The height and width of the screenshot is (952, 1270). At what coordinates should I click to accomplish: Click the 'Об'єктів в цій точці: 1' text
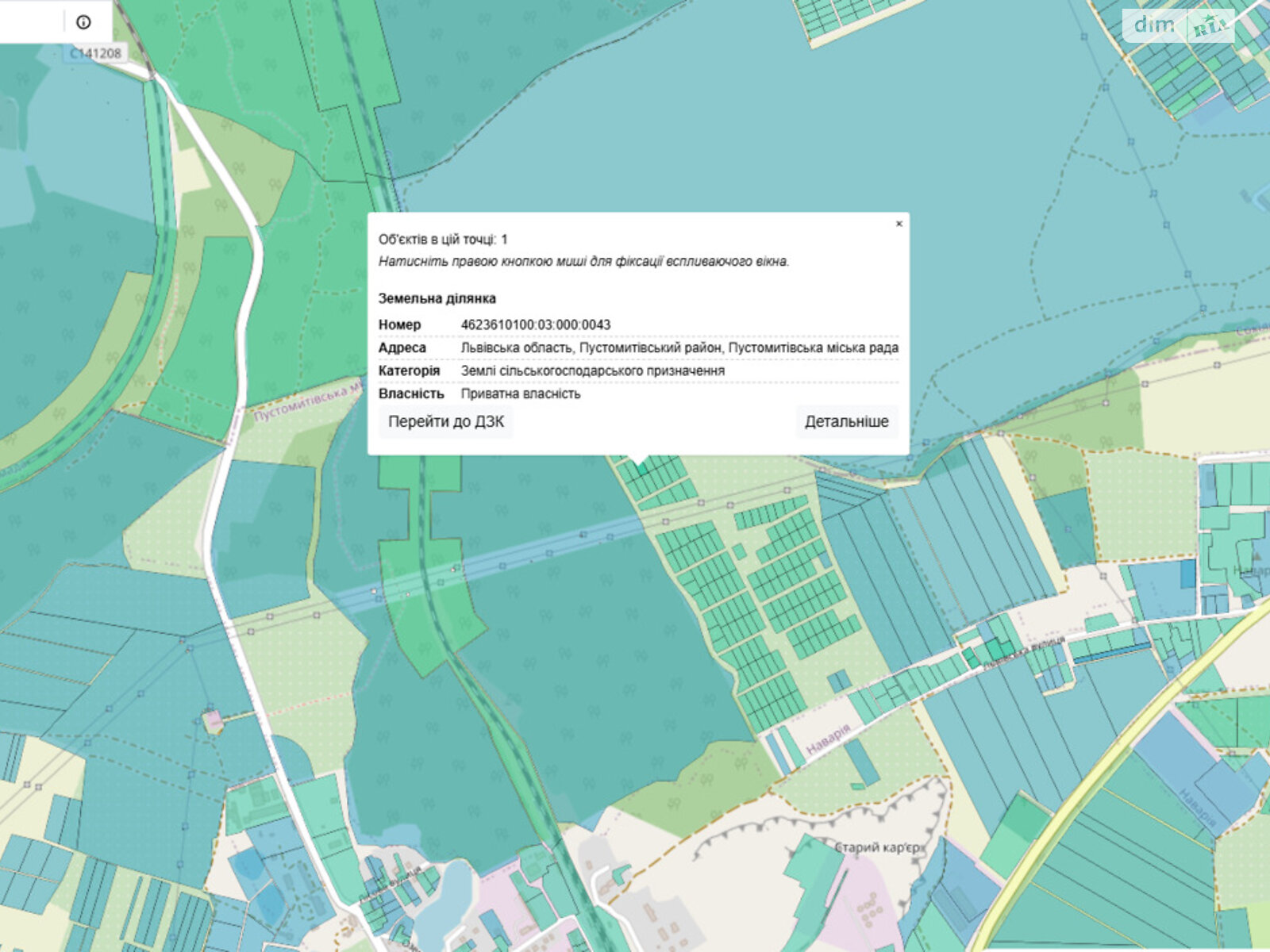[x=443, y=239]
